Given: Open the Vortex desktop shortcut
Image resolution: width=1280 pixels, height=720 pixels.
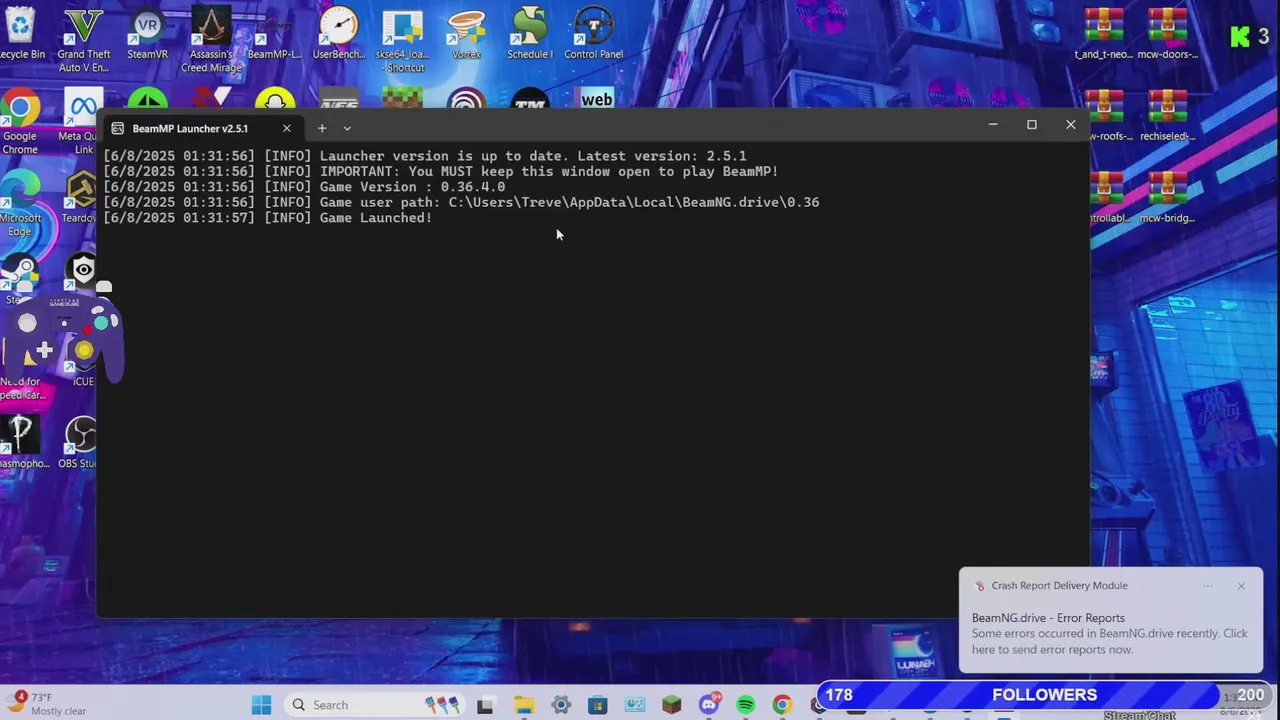Looking at the screenshot, I should click(x=466, y=33).
